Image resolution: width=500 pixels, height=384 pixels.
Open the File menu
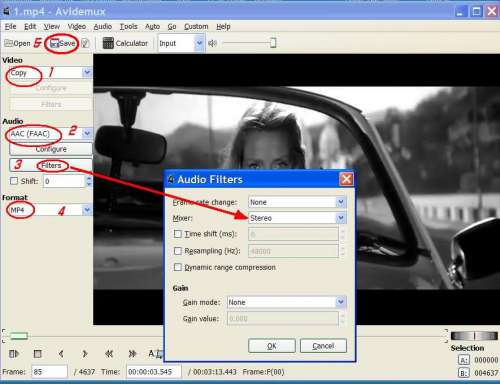tap(10, 26)
